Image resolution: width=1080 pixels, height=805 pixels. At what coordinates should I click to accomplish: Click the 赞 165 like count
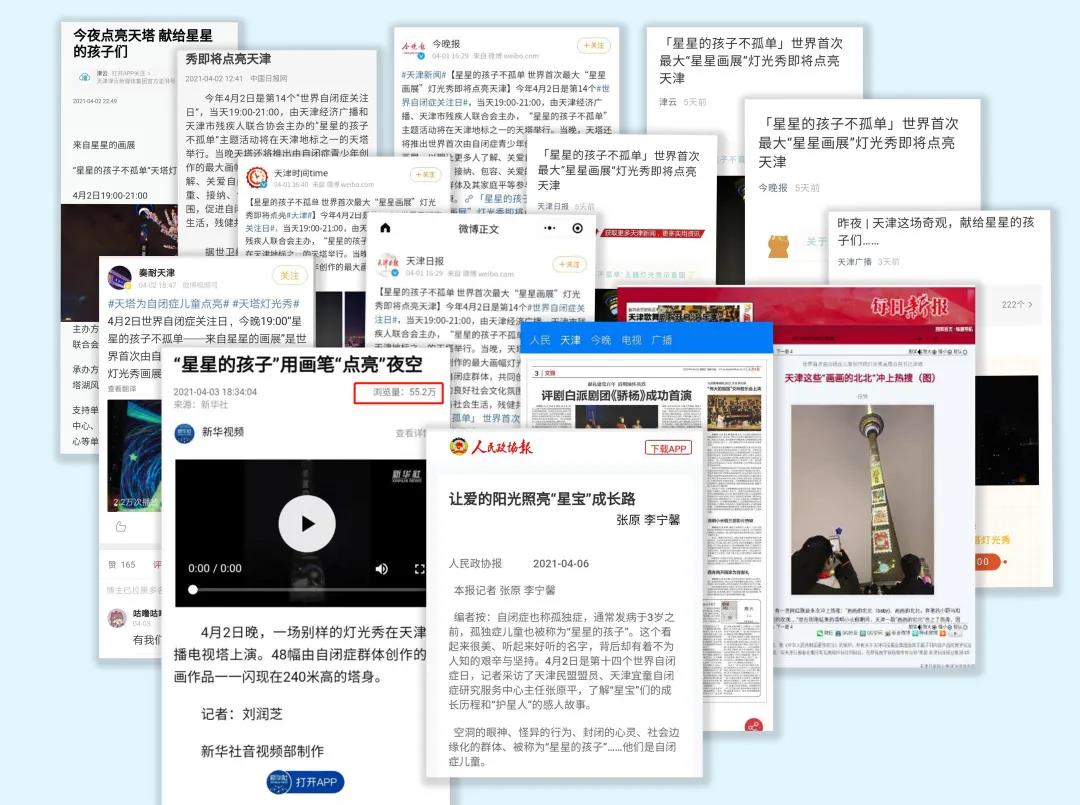coord(122,565)
